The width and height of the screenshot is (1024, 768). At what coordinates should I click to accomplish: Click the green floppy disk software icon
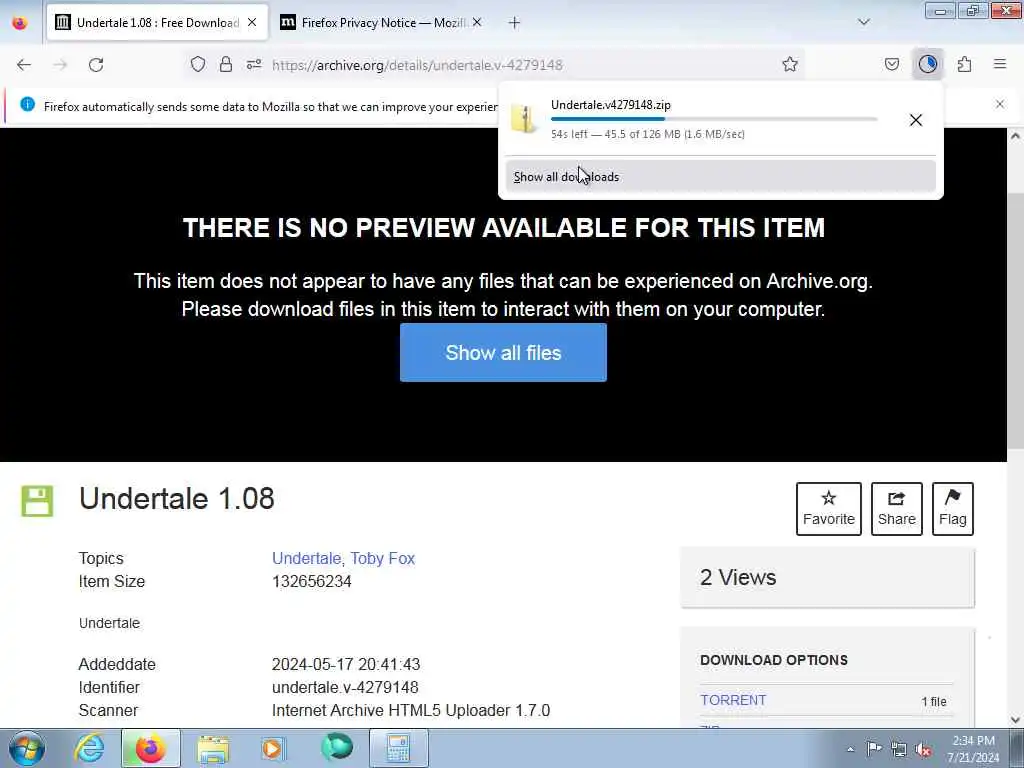point(37,502)
